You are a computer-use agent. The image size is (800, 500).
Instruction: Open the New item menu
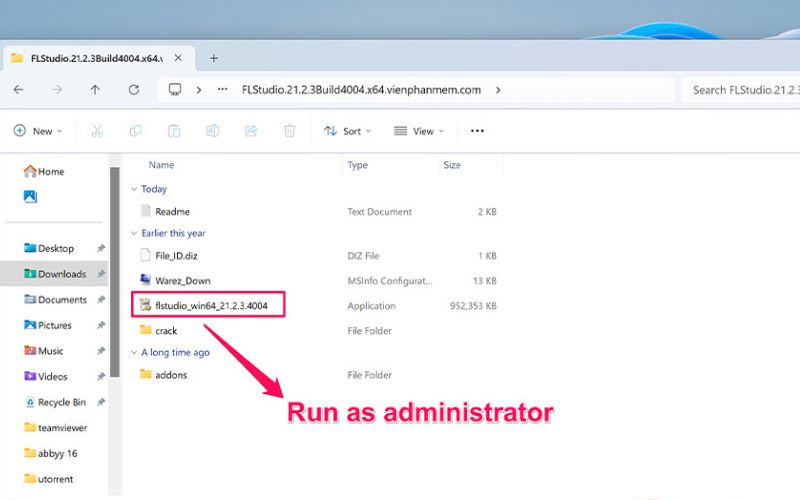38,131
